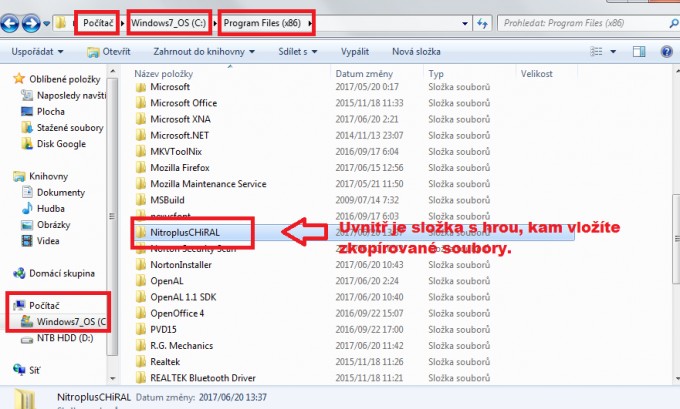Click the OpenAL 1.1 SDK folder icon
680x409 pixels.
click(x=141, y=297)
